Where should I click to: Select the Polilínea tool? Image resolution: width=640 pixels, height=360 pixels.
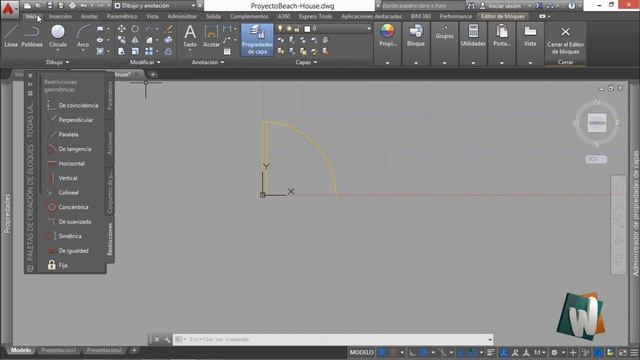32,36
